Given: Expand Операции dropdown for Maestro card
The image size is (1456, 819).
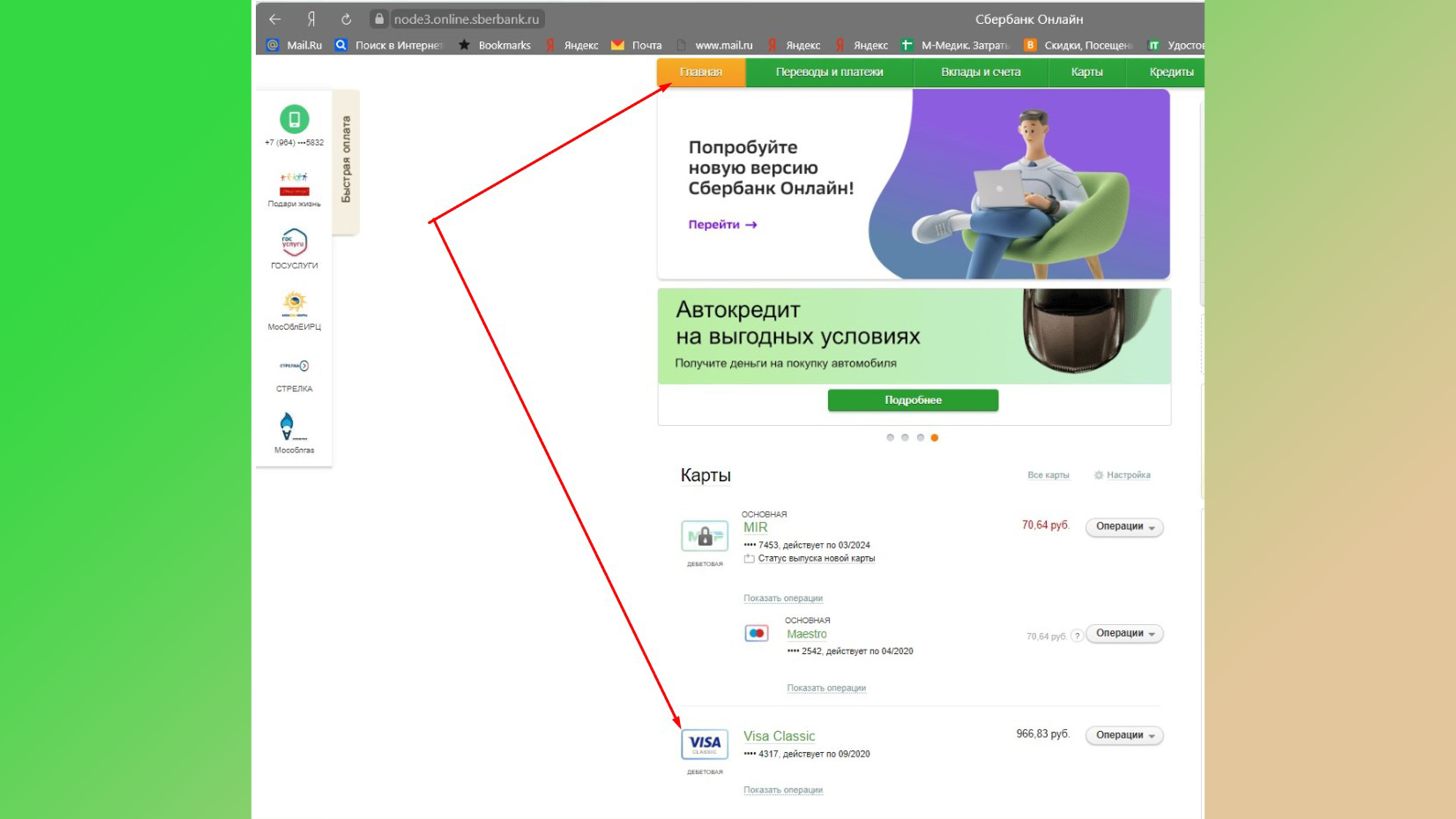Looking at the screenshot, I should [x=1124, y=634].
